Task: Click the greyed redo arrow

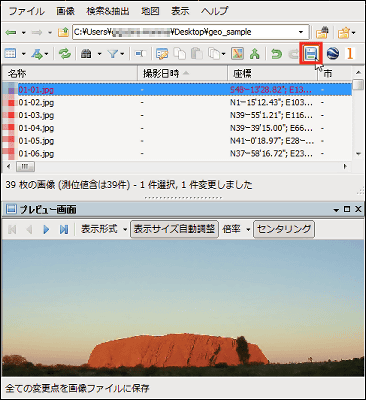Action: (293, 53)
